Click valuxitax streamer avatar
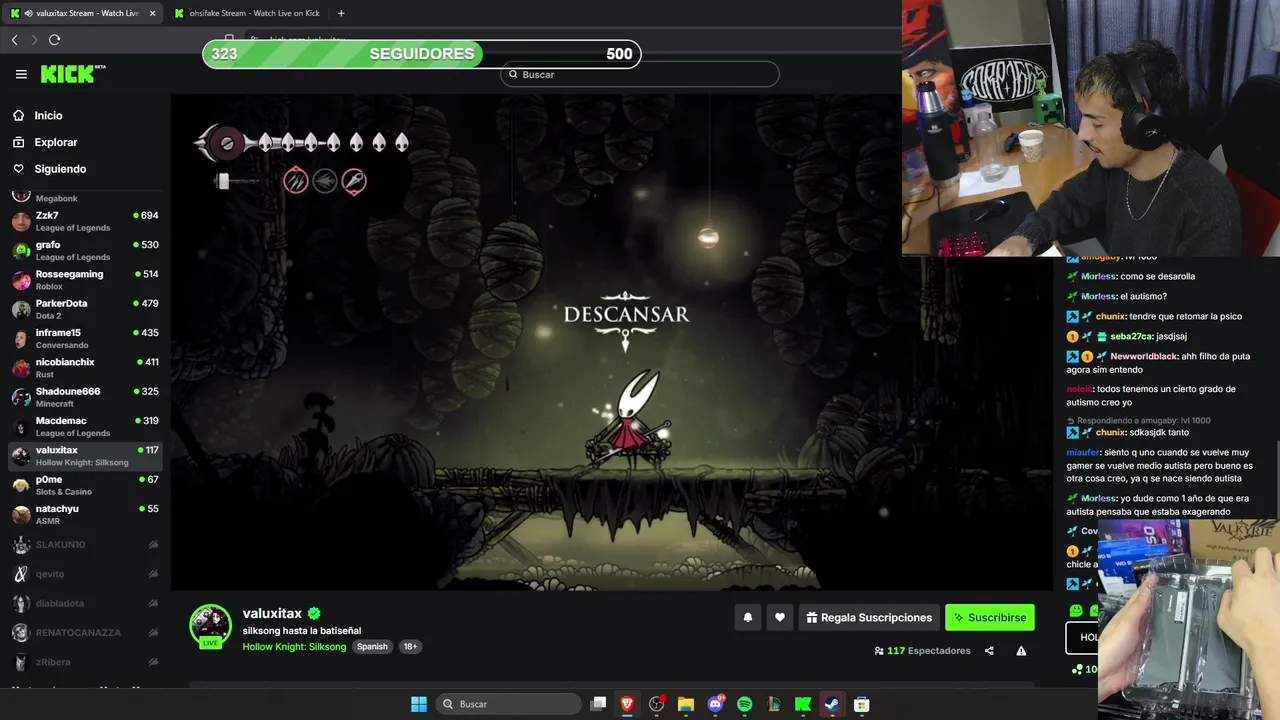This screenshot has height=720, width=1280. click(x=210, y=626)
